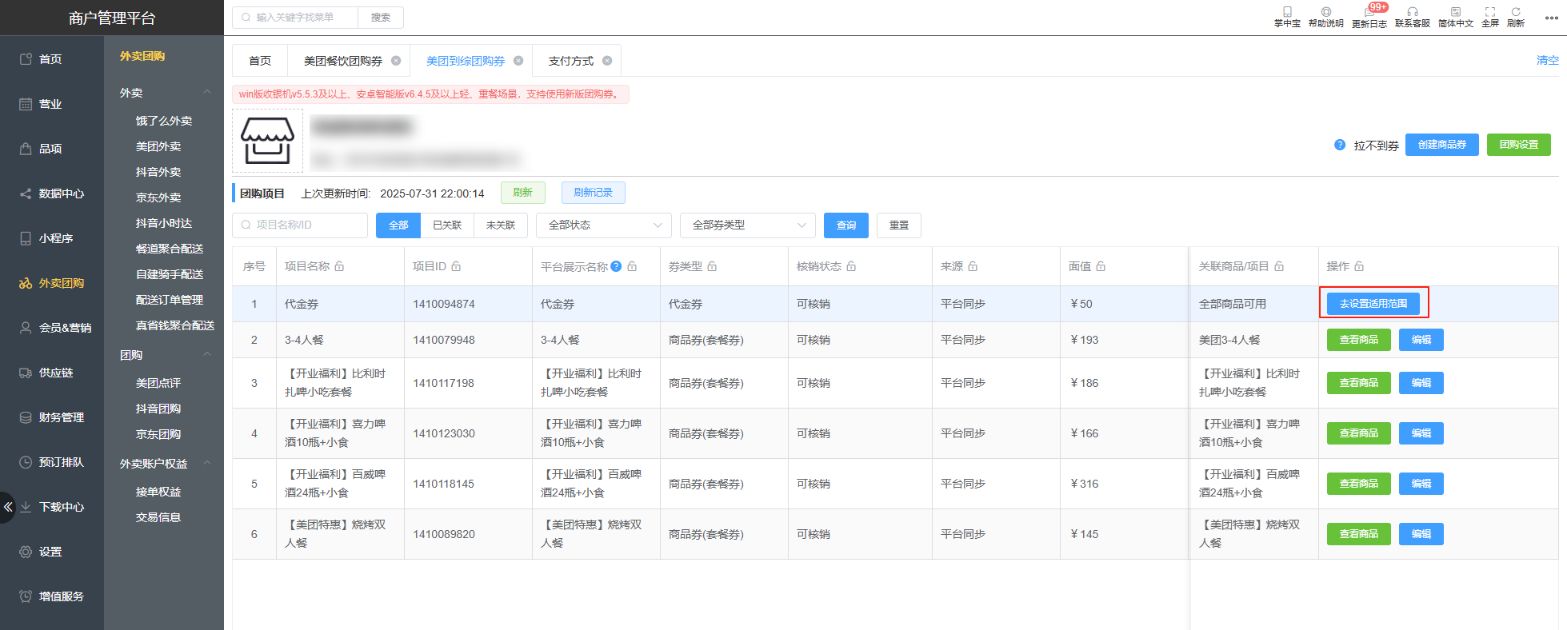This screenshot has width=1567, height=630.
Task: Close the 美团到综团购券 tab
Action: [x=518, y=61]
